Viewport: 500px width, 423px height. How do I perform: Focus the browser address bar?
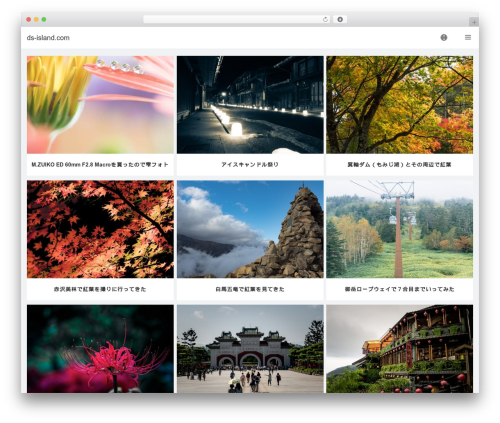[x=236, y=19]
